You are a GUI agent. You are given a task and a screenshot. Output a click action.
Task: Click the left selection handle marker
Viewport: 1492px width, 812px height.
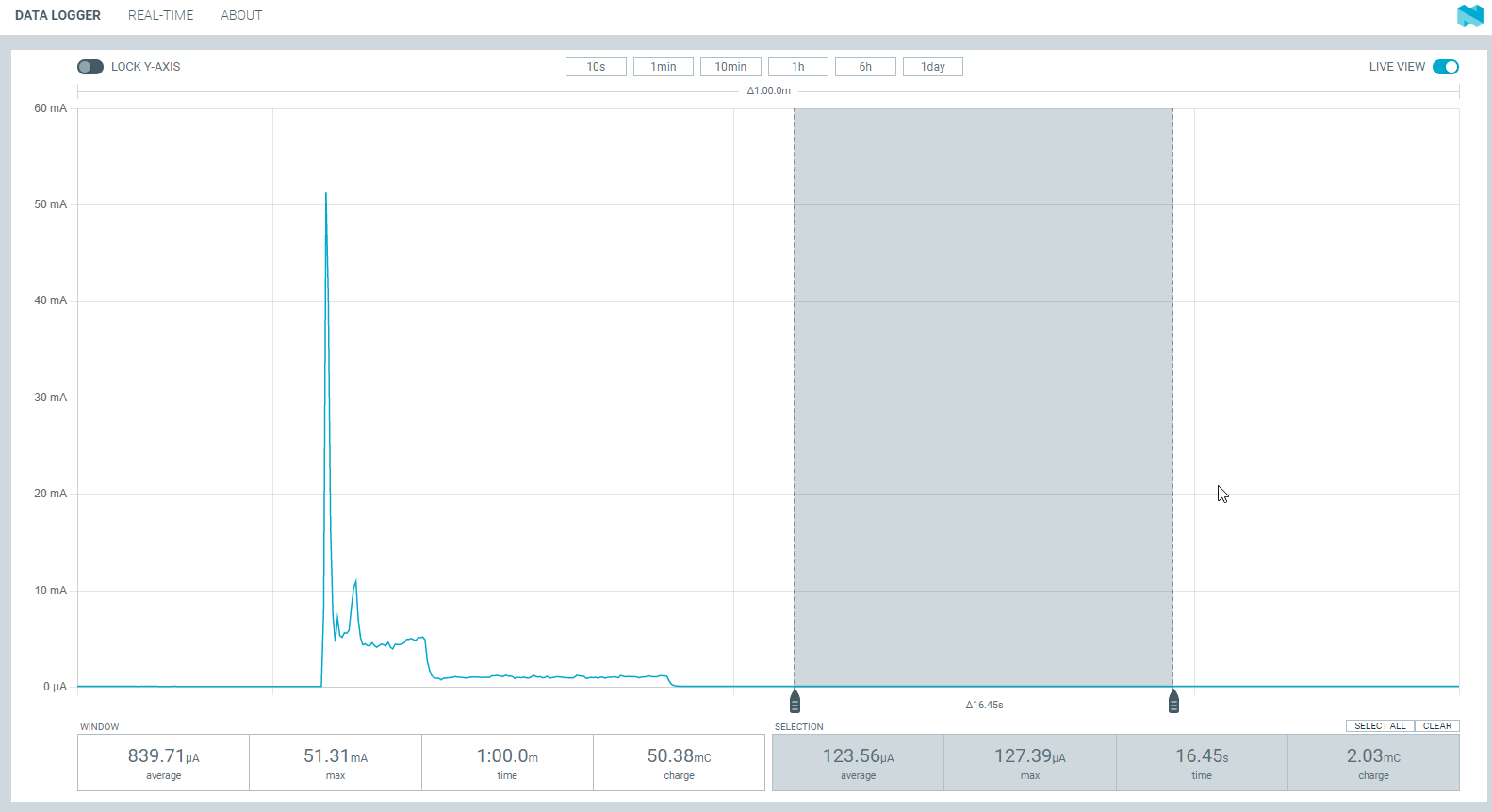coord(795,702)
